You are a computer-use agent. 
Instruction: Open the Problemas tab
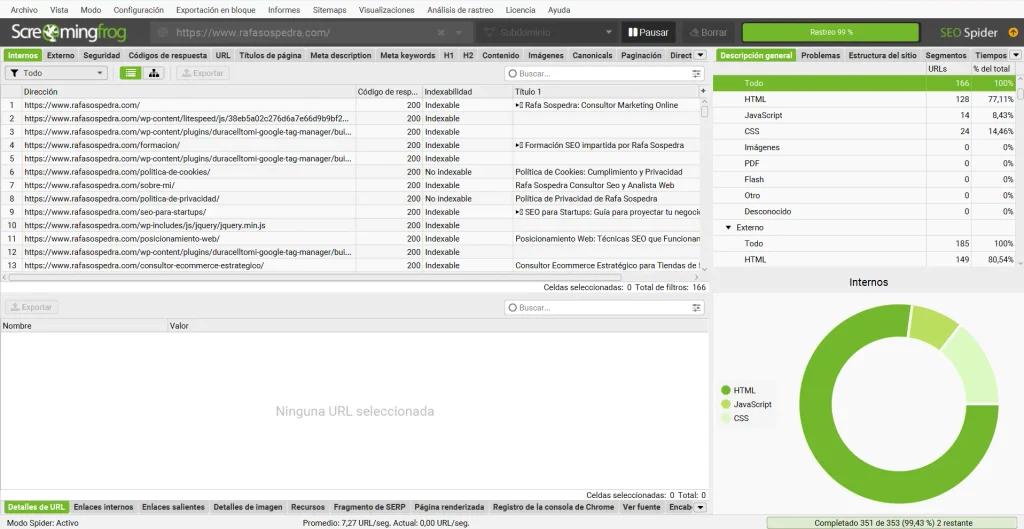(820, 56)
